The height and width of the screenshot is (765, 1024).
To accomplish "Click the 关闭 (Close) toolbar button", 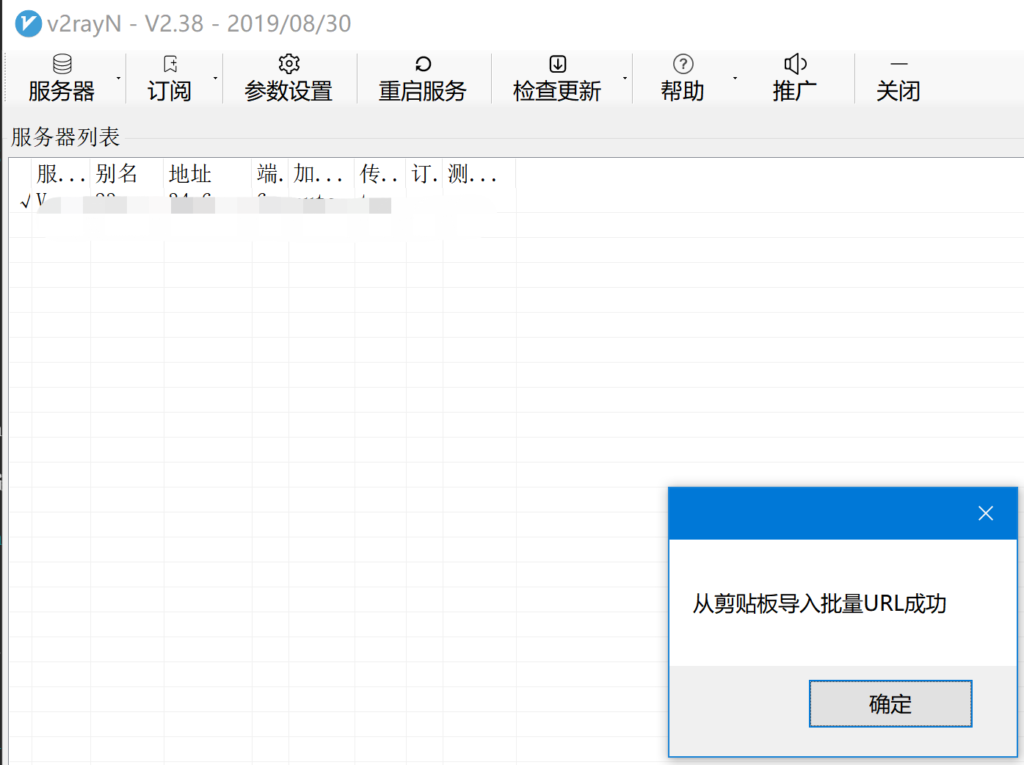I will [899, 78].
